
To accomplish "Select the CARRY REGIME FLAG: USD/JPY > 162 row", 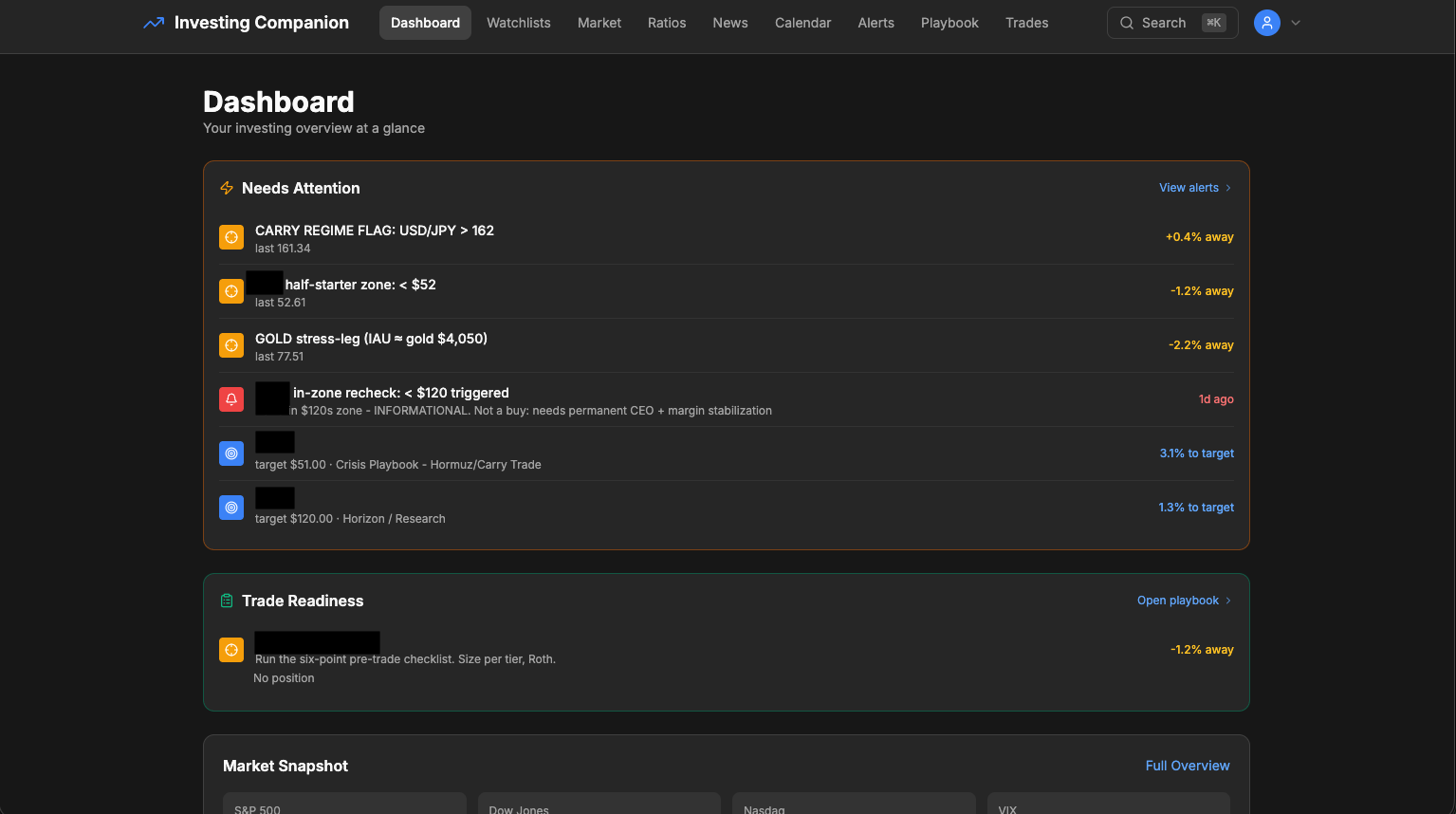I will [x=726, y=237].
